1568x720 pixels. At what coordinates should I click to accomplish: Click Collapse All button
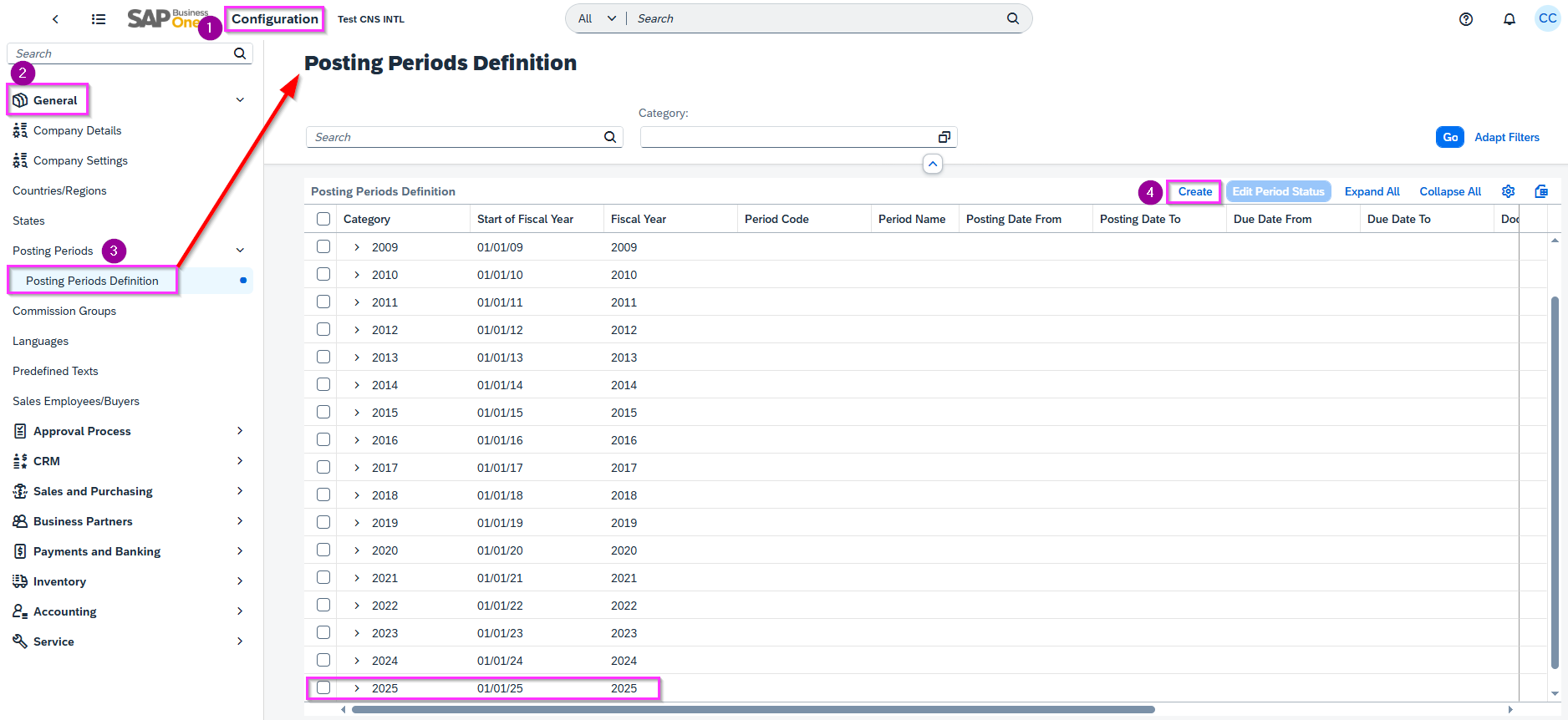(1450, 191)
